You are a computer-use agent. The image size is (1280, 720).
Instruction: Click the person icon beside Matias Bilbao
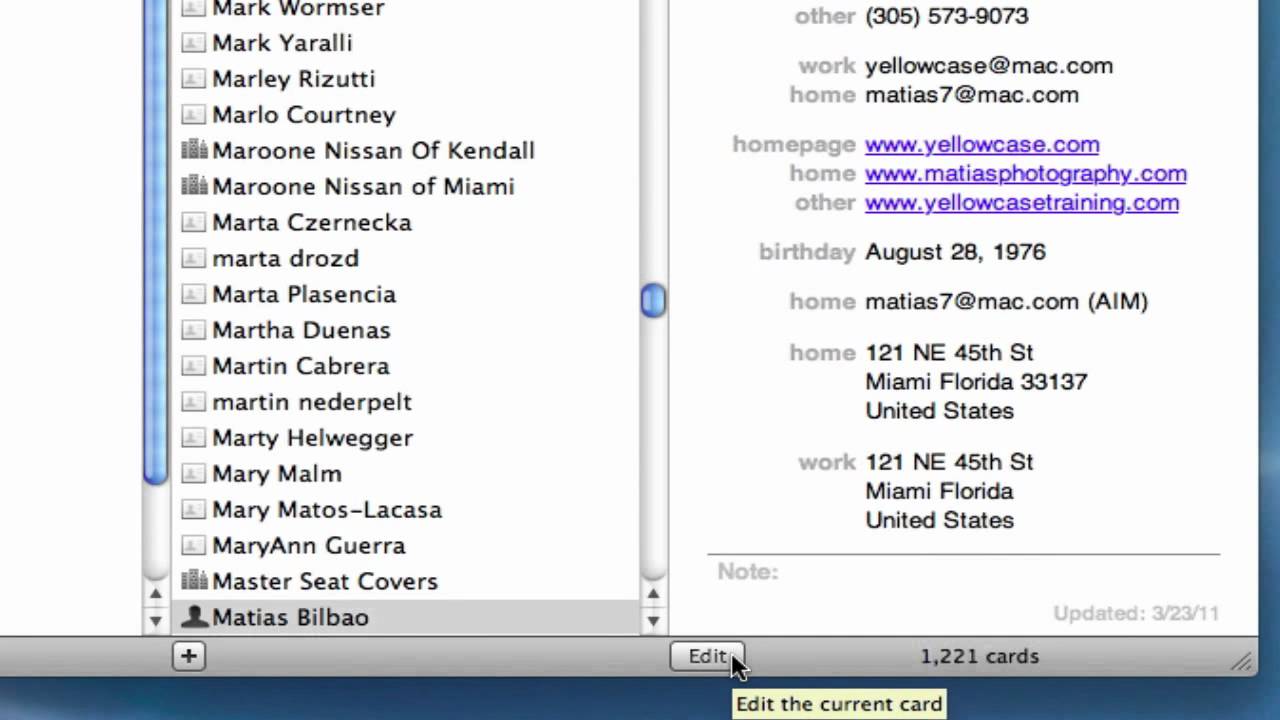[194, 617]
